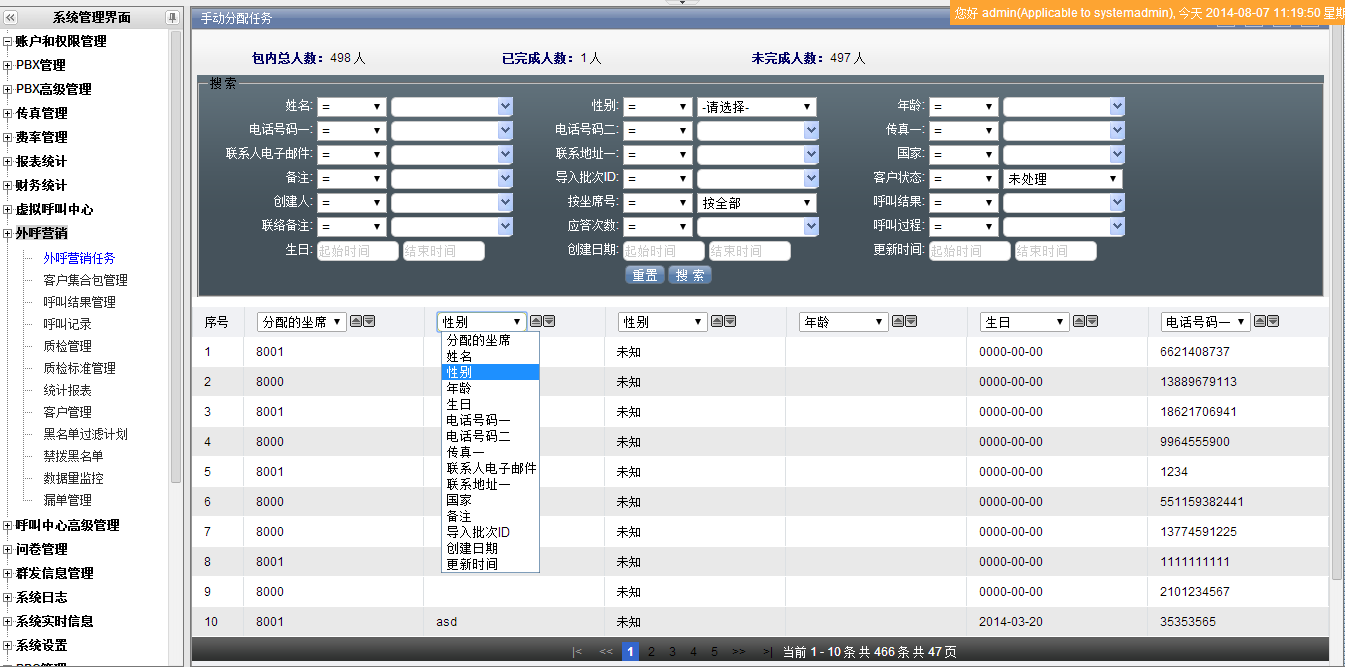Click descending sort icon beside 年龄 column
Screen dimensions: 1345x667
pyautogui.click(x=911, y=322)
